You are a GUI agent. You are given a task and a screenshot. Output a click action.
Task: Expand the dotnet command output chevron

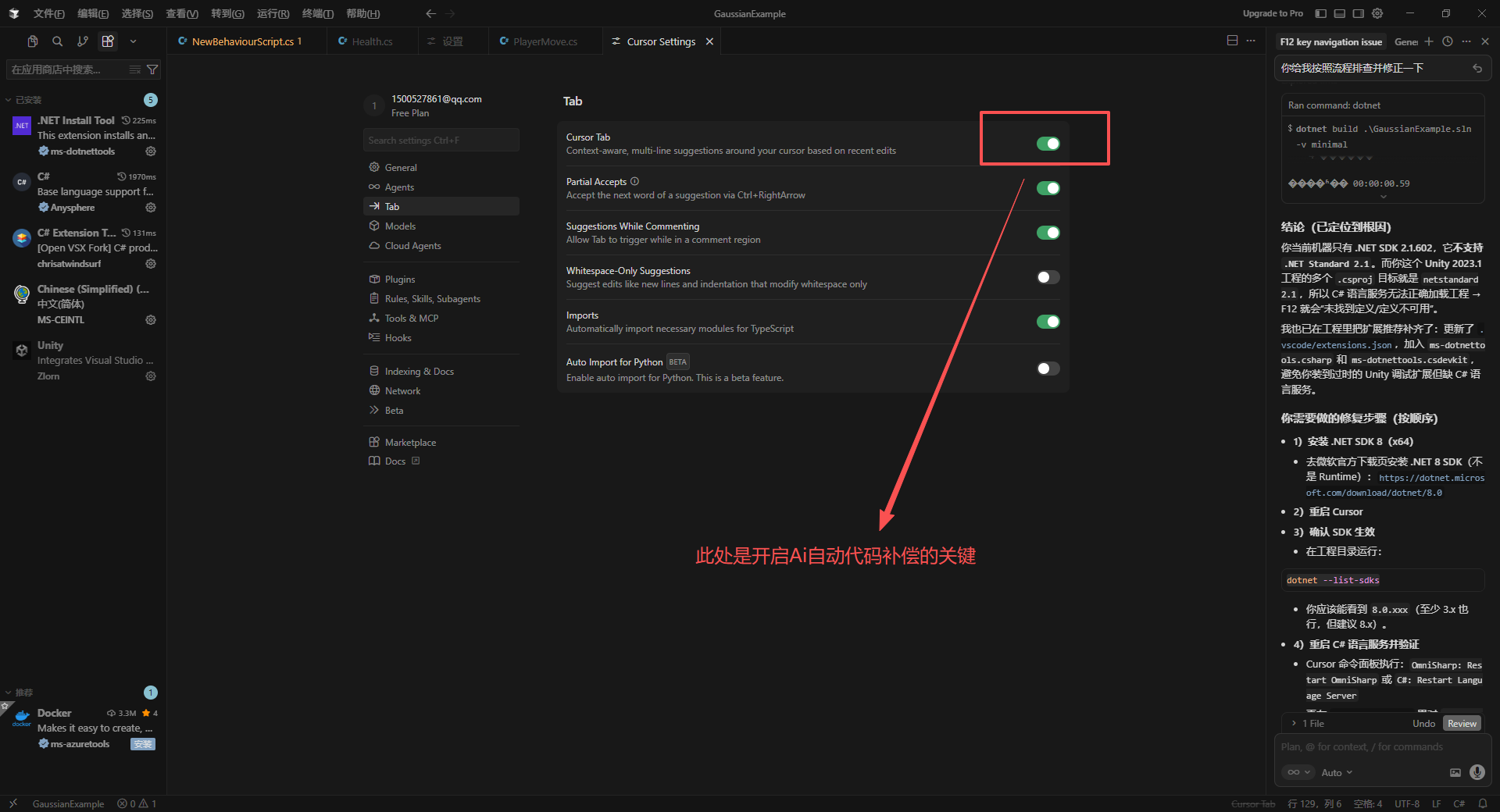pyautogui.click(x=1384, y=197)
